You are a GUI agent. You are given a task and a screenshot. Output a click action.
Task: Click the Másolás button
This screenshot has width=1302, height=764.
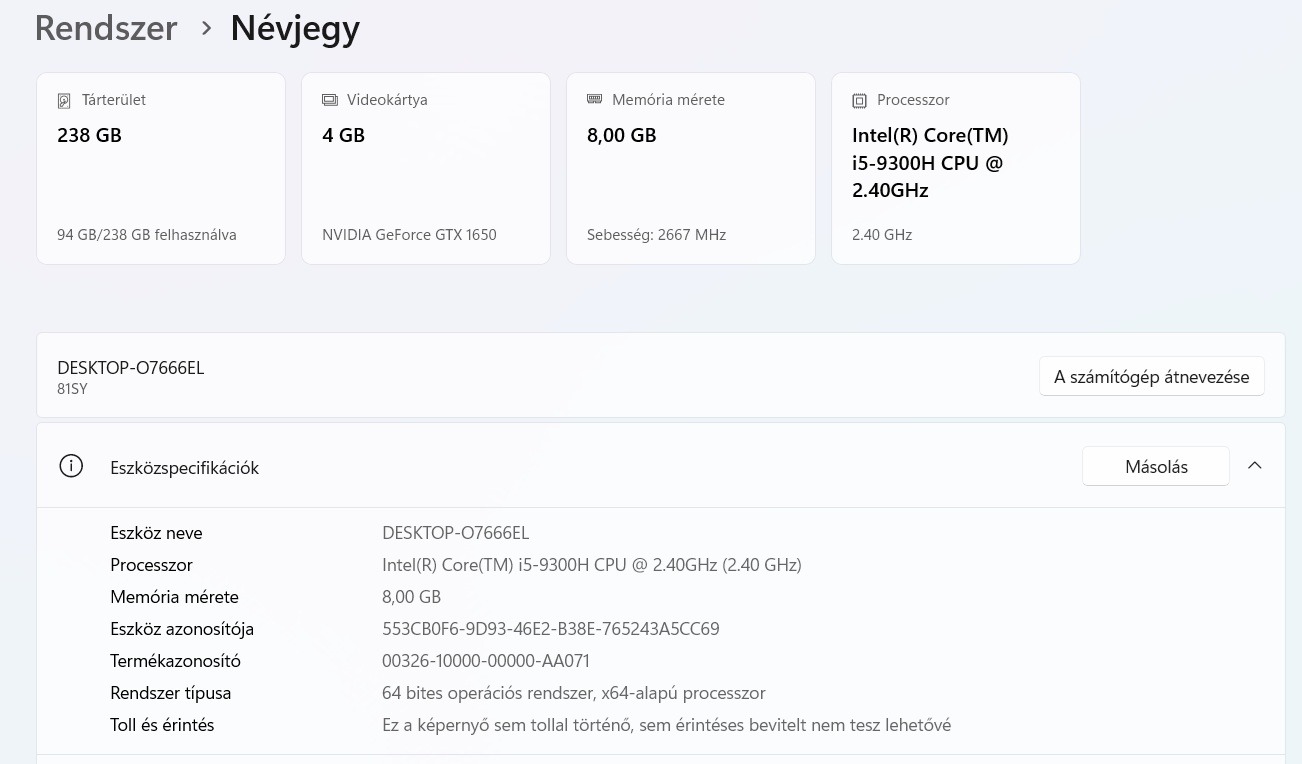pyautogui.click(x=1155, y=467)
